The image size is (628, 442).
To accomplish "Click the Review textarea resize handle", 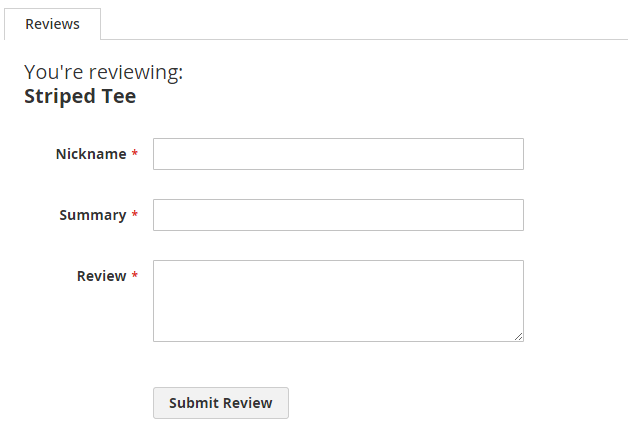I will tap(518, 336).
